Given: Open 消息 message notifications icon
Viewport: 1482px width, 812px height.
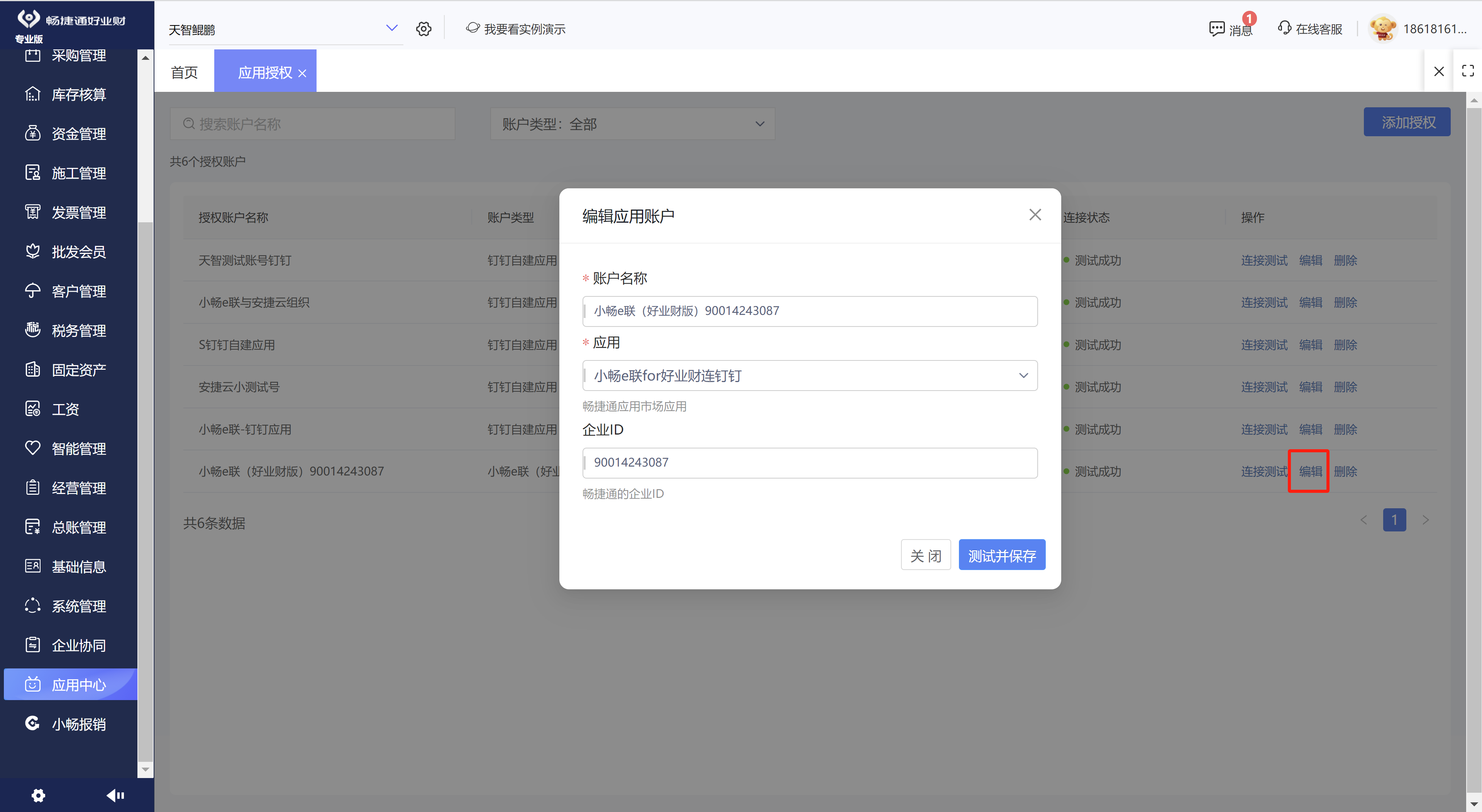Looking at the screenshot, I should pyautogui.click(x=1217, y=29).
